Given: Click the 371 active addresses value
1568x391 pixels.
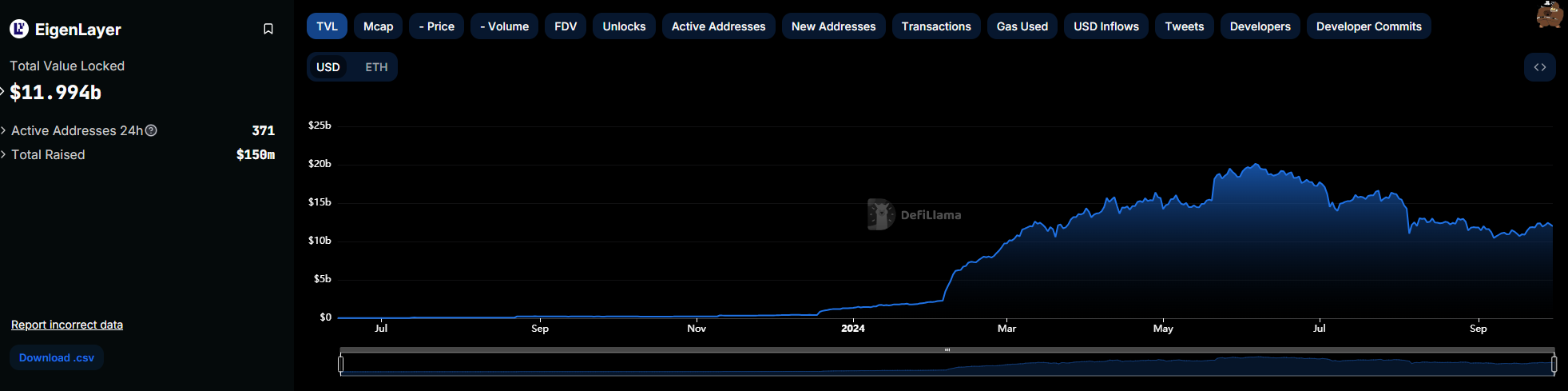Looking at the screenshot, I should click(264, 130).
